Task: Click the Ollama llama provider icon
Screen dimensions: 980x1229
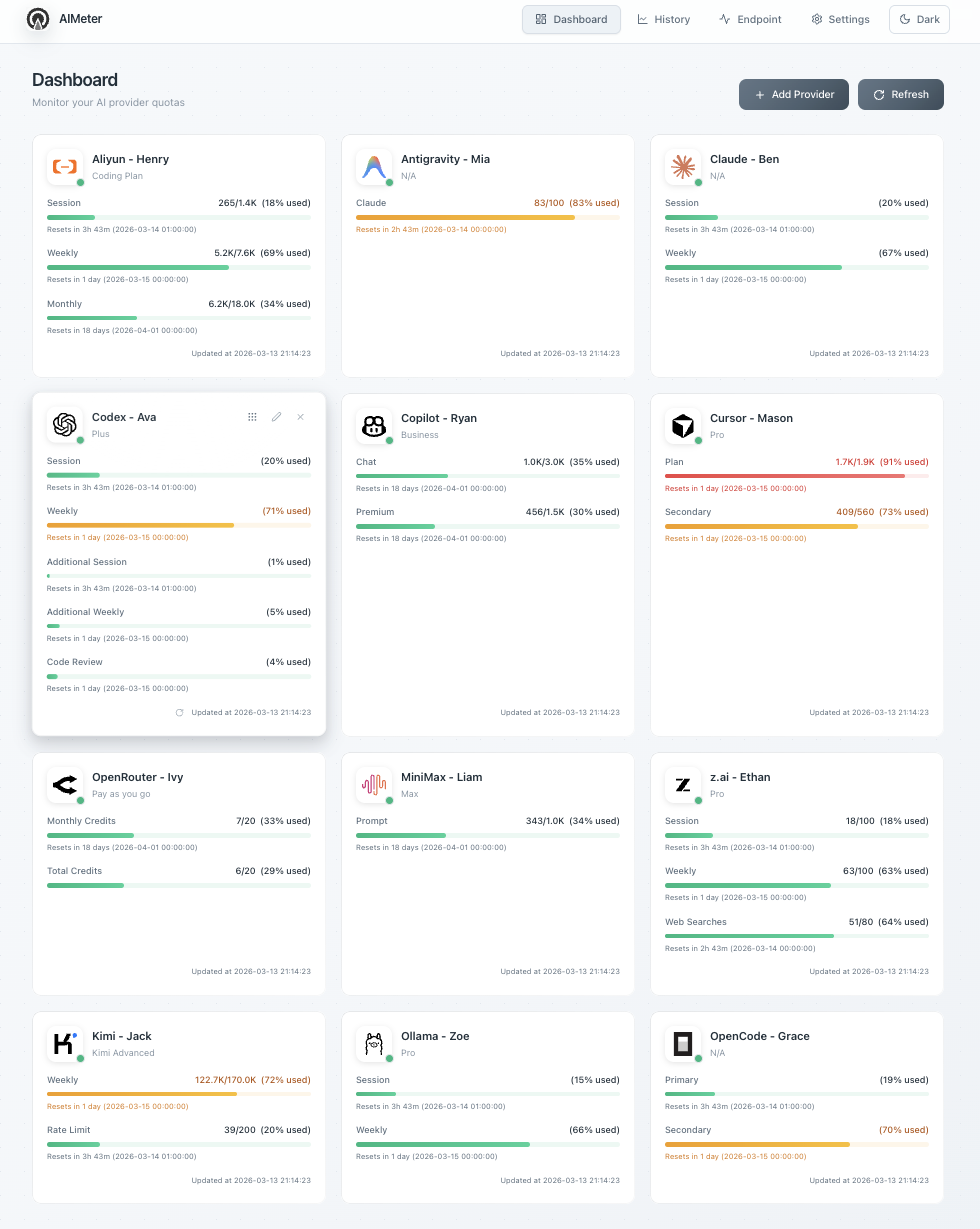Action: pyautogui.click(x=374, y=1044)
